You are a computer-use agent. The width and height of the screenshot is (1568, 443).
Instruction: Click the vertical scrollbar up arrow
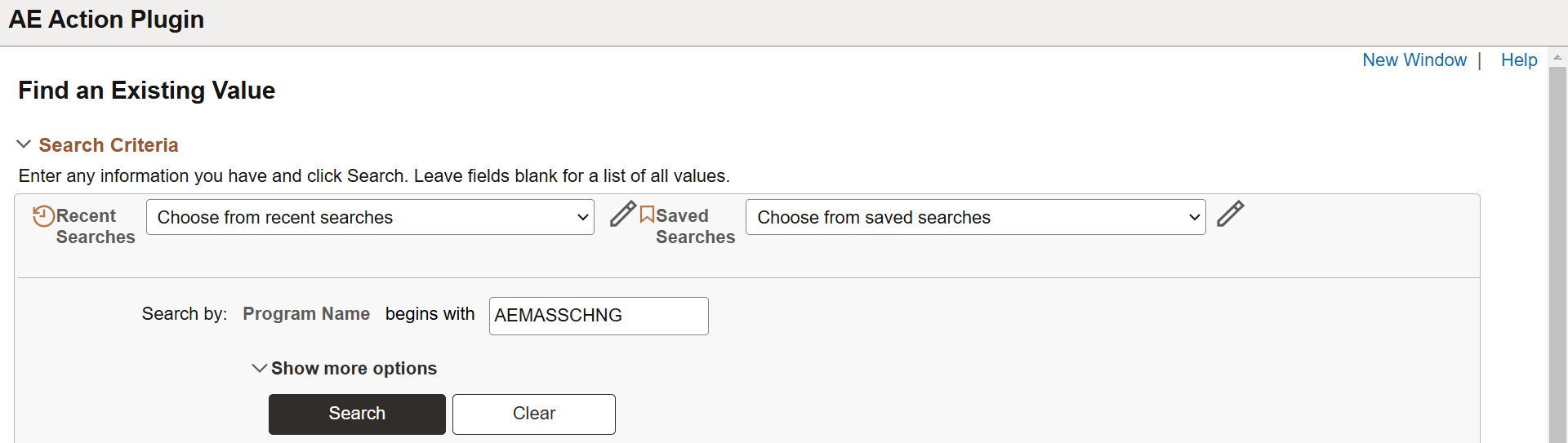click(x=1557, y=57)
